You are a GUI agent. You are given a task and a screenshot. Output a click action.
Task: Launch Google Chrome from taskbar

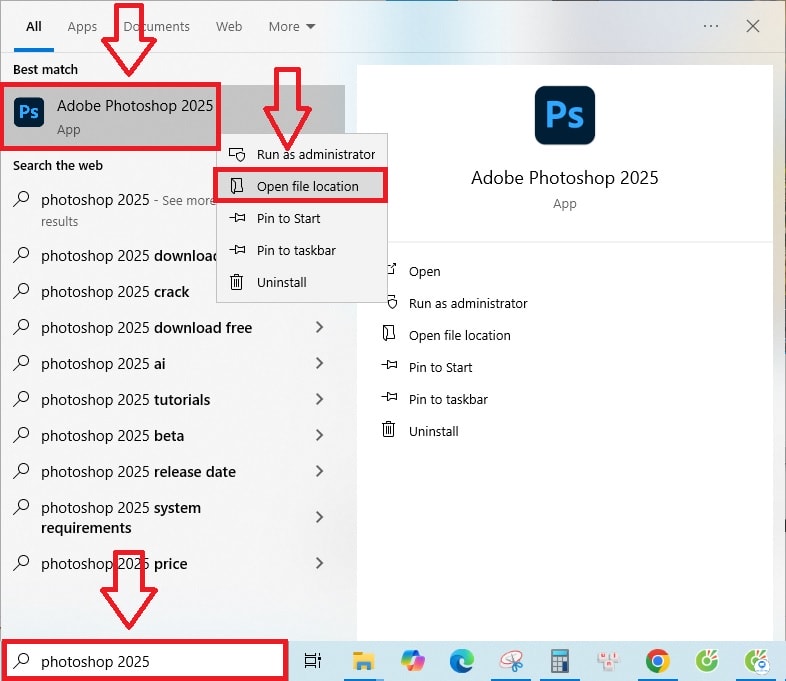[x=657, y=661]
